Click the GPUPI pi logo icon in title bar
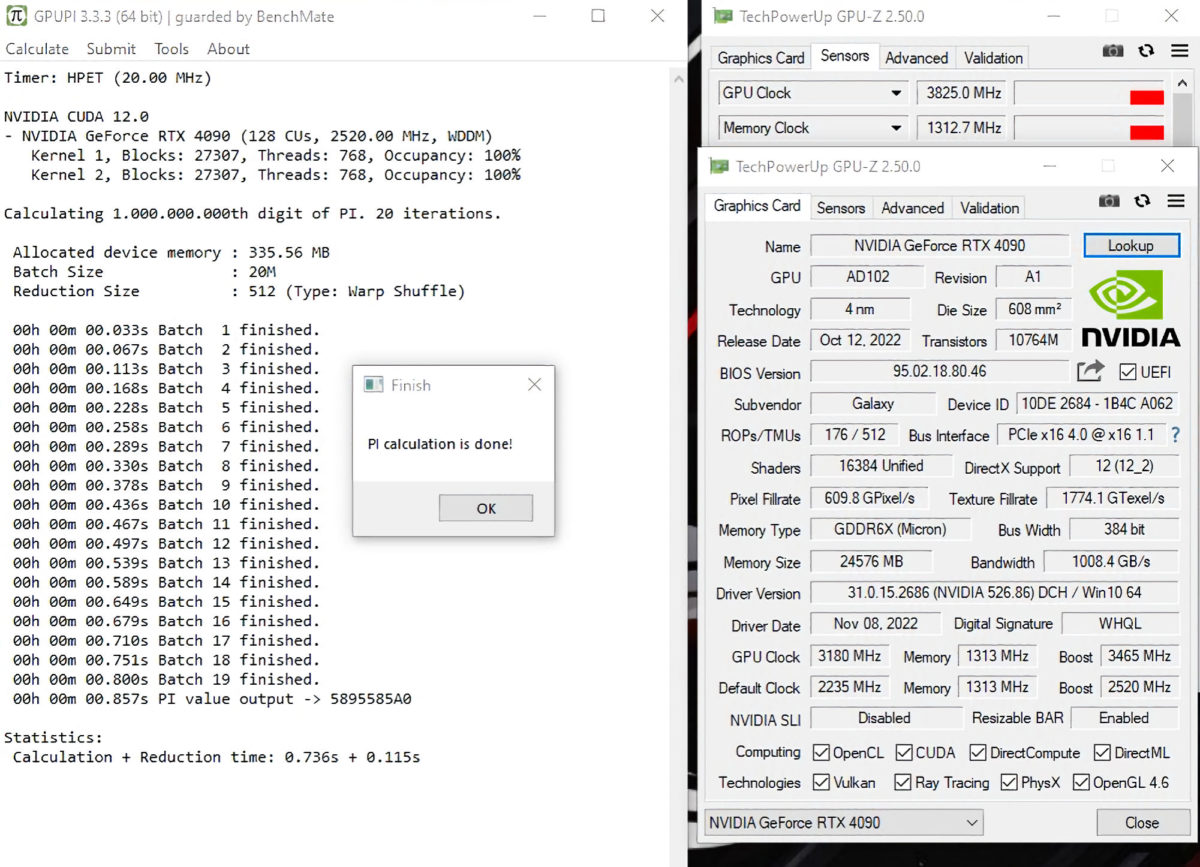The image size is (1200, 867). click(16, 16)
